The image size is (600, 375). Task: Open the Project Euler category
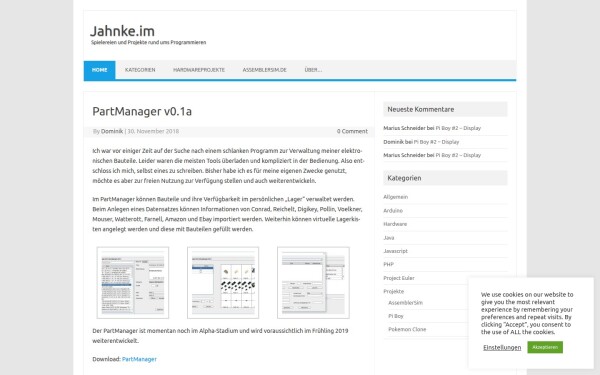(399, 278)
